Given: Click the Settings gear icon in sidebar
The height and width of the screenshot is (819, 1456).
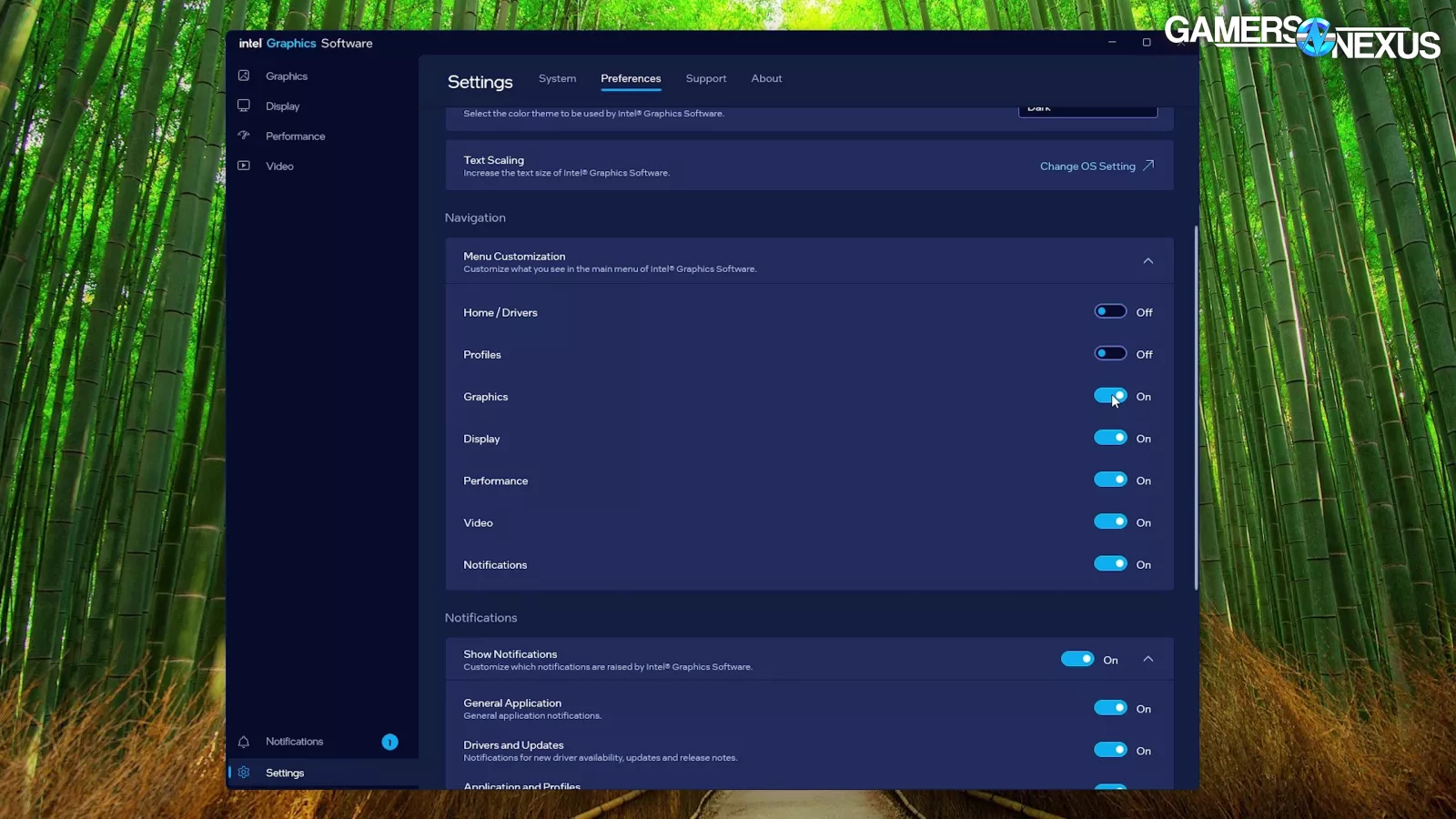Looking at the screenshot, I should 244,773.
